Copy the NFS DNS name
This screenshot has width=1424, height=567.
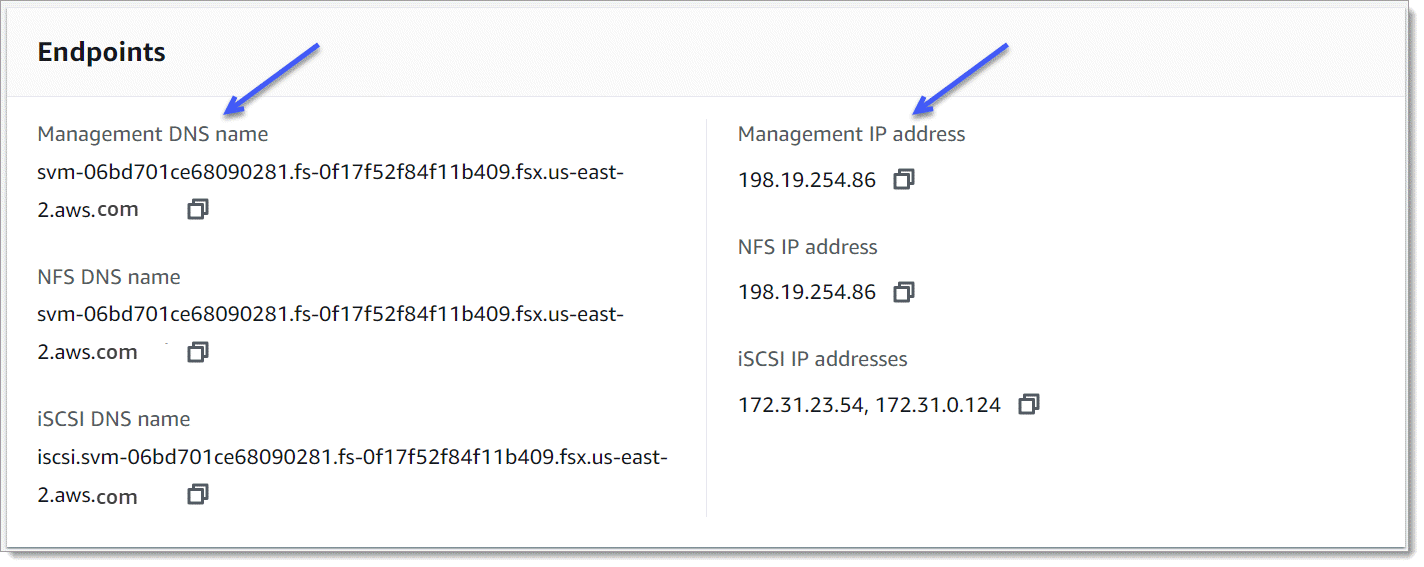click(x=198, y=352)
